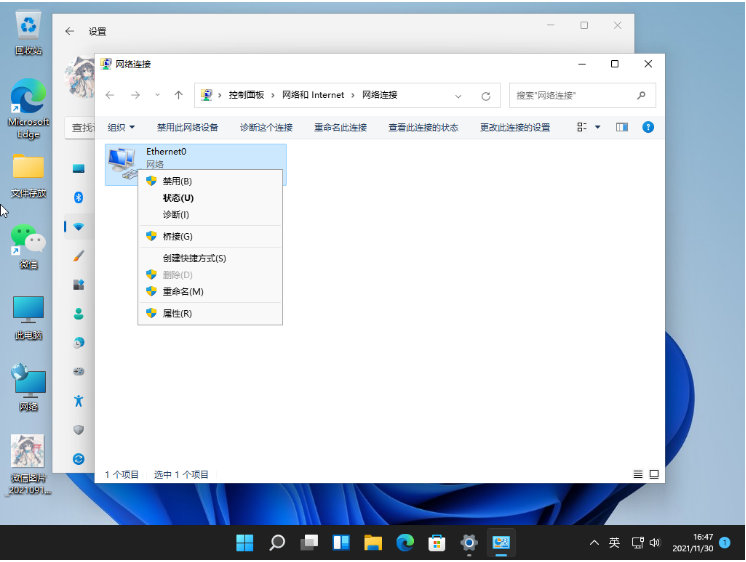Click the back arrow in the Settings window
Image resolution: width=746 pixels, height=562 pixels.
[x=70, y=31]
